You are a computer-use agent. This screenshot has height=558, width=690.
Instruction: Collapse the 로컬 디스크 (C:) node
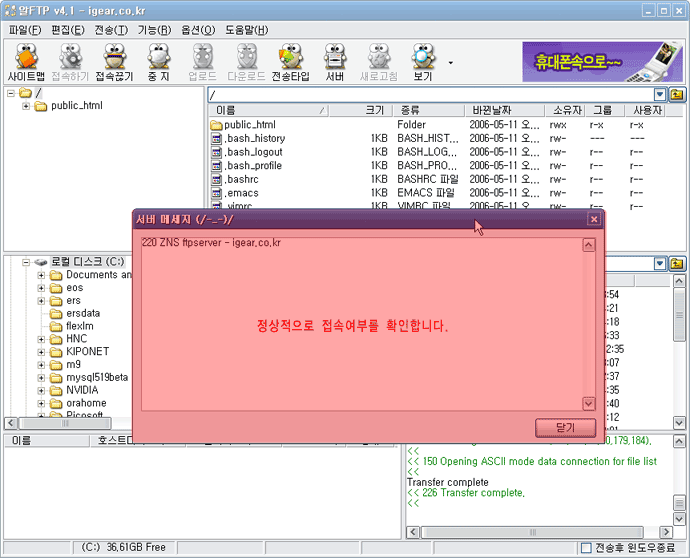[26, 261]
